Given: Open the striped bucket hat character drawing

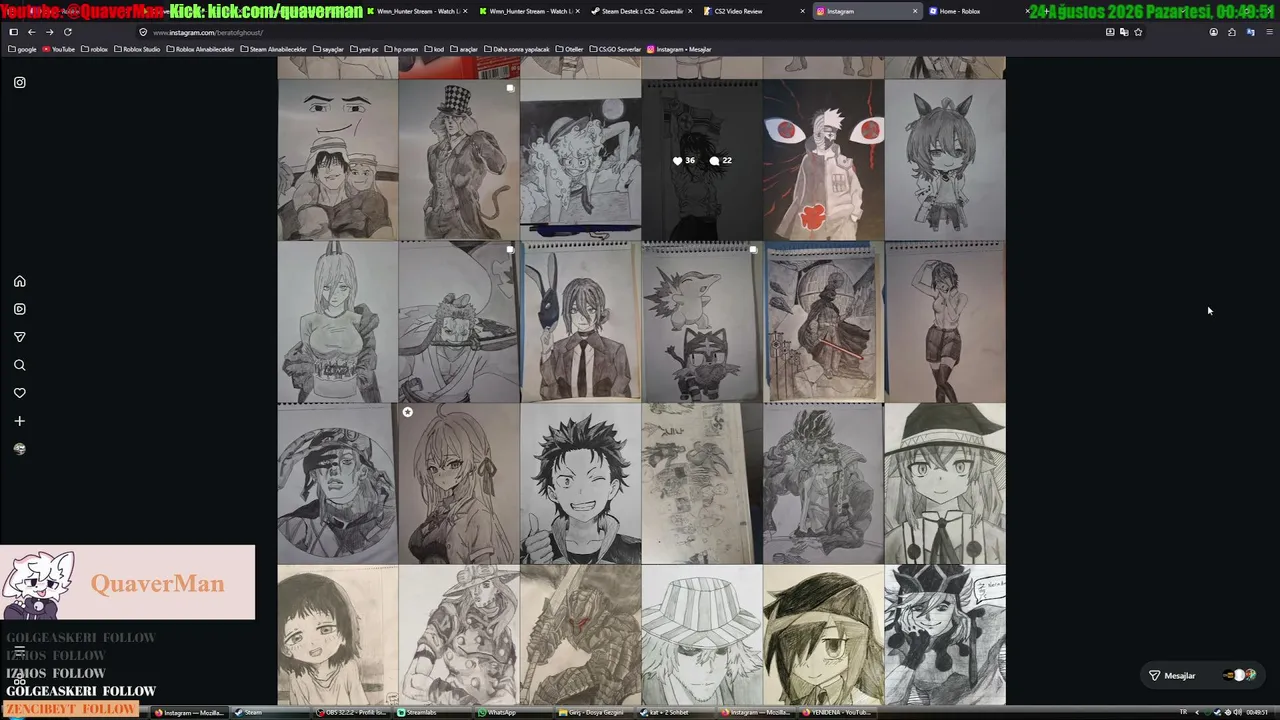Looking at the screenshot, I should 701,636.
